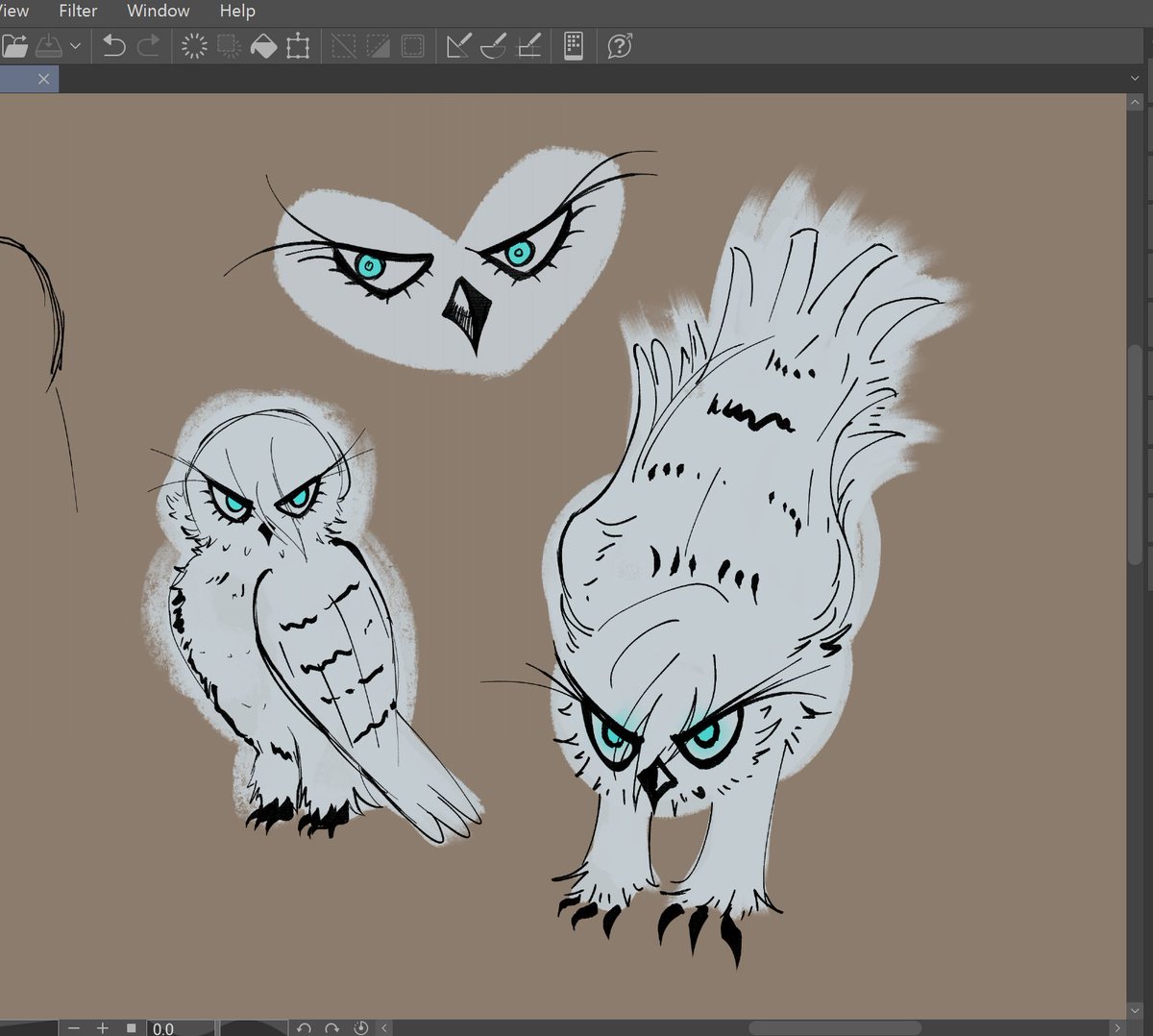Image resolution: width=1153 pixels, height=1036 pixels.
Task: Click vertical scrollbar up arrow
Action: (x=1135, y=102)
